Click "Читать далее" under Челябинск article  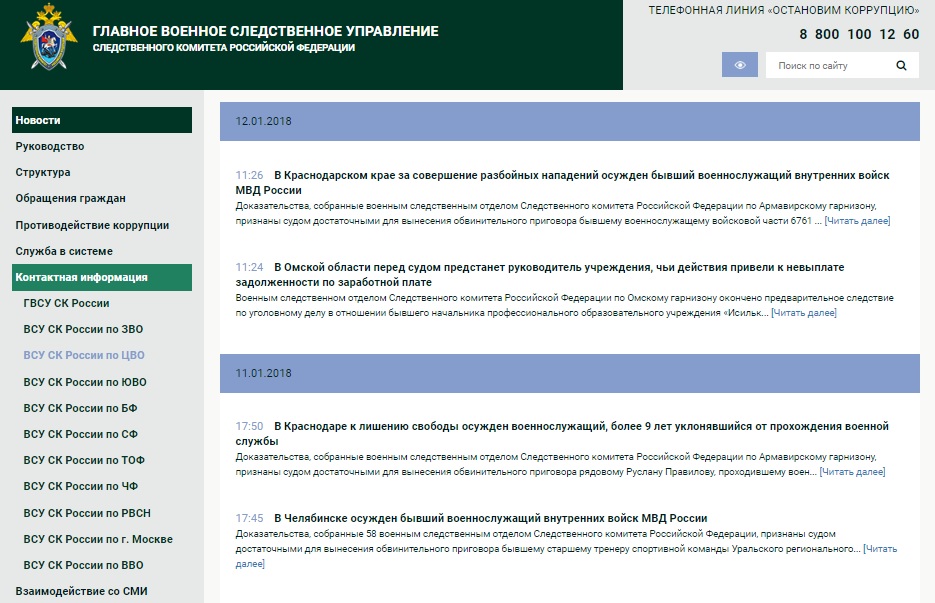880,549
